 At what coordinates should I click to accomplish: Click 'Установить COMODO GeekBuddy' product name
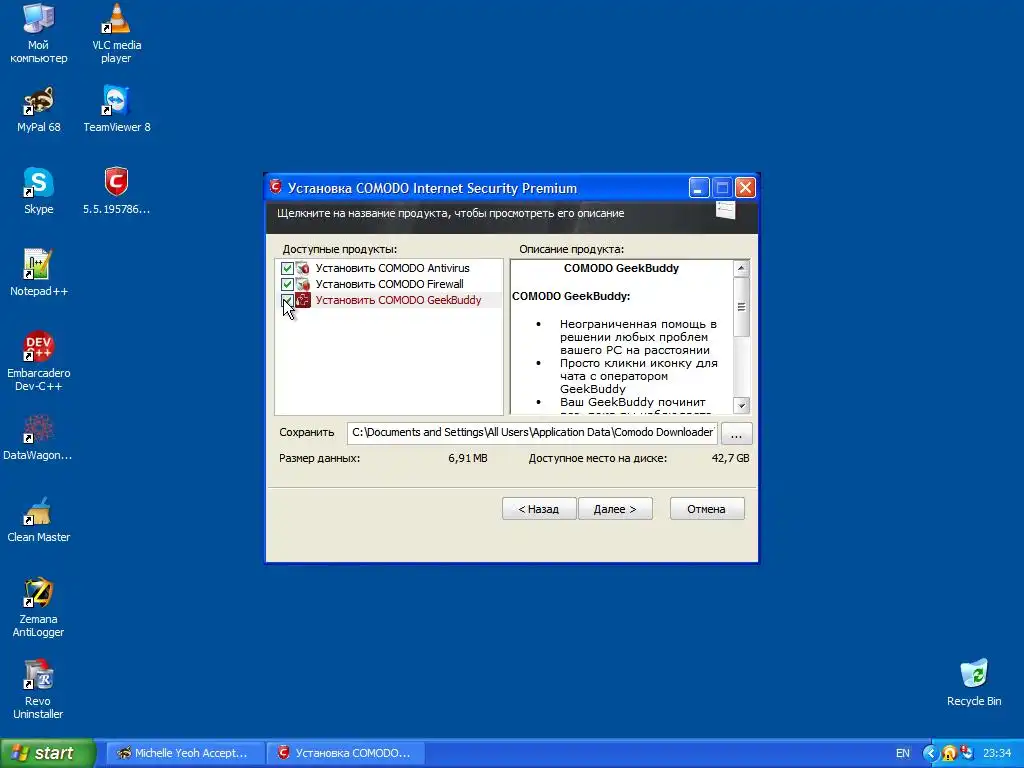tap(398, 300)
